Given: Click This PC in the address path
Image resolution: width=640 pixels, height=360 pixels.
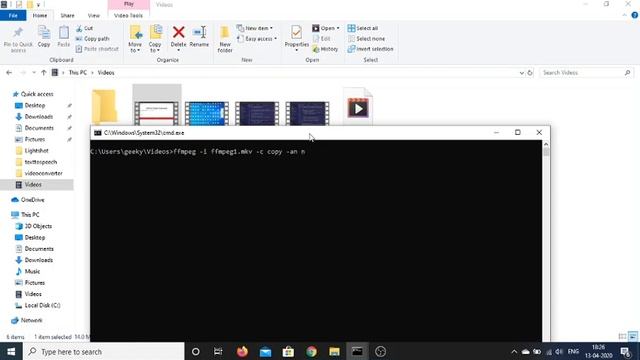Looking at the screenshot, I should coord(78,72).
